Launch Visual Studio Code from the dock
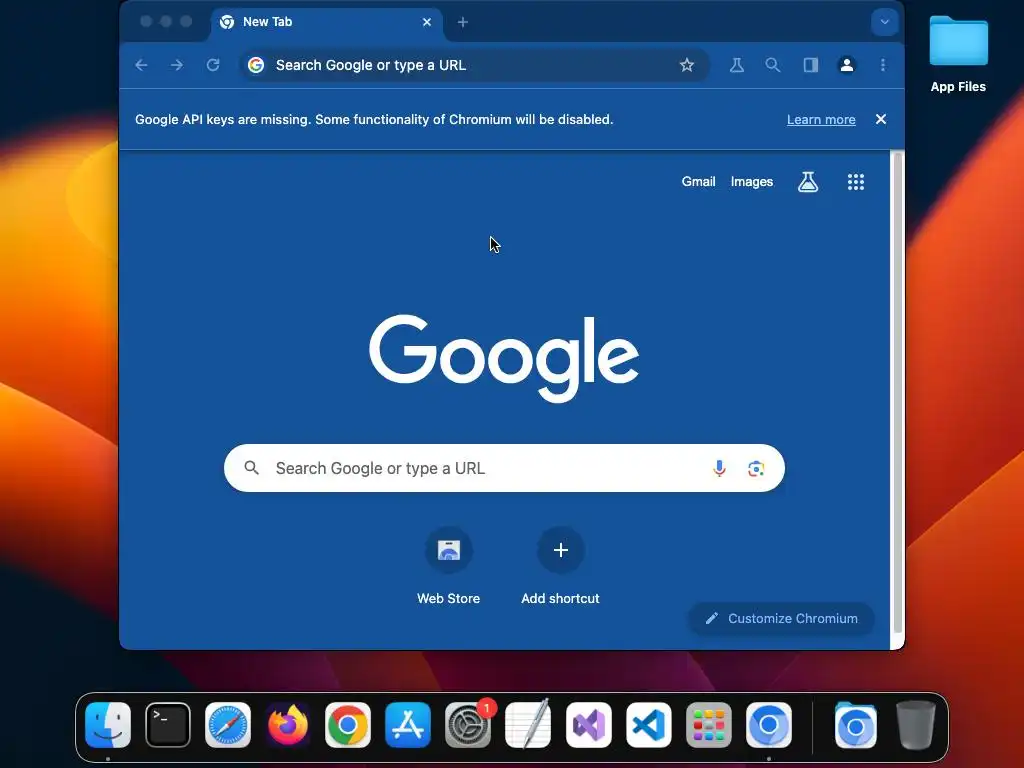Viewport: 1024px width, 768px height. click(648, 725)
